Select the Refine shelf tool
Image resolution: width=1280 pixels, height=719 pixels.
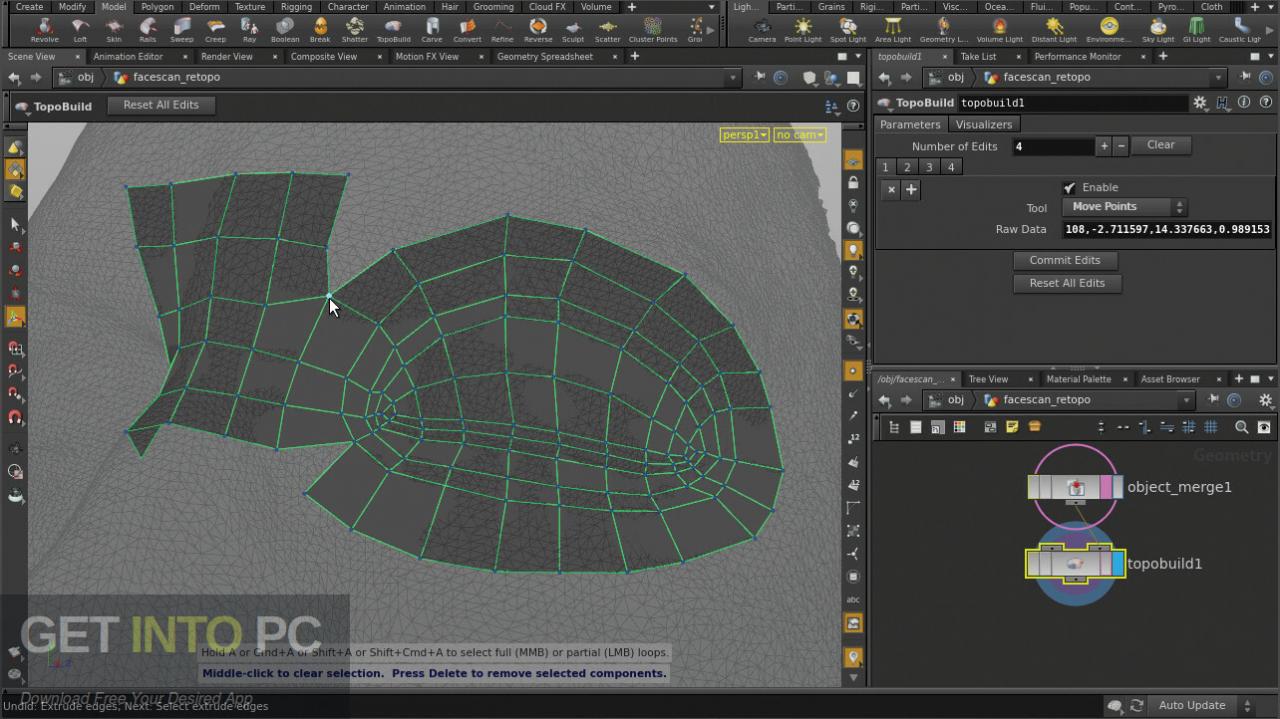[x=502, y=30]
